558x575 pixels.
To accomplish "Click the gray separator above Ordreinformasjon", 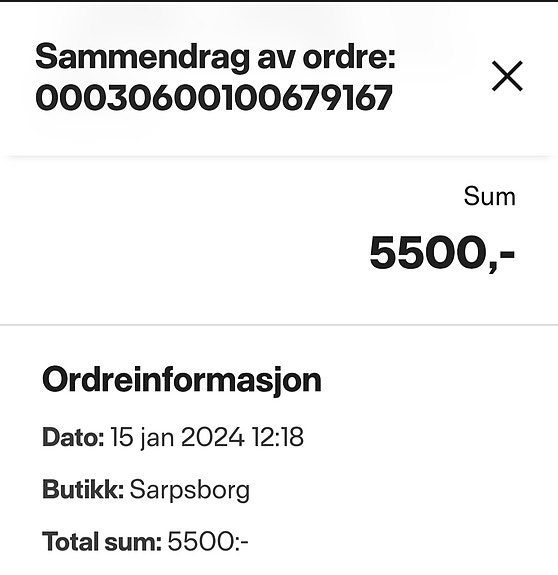I will (279, 325).
